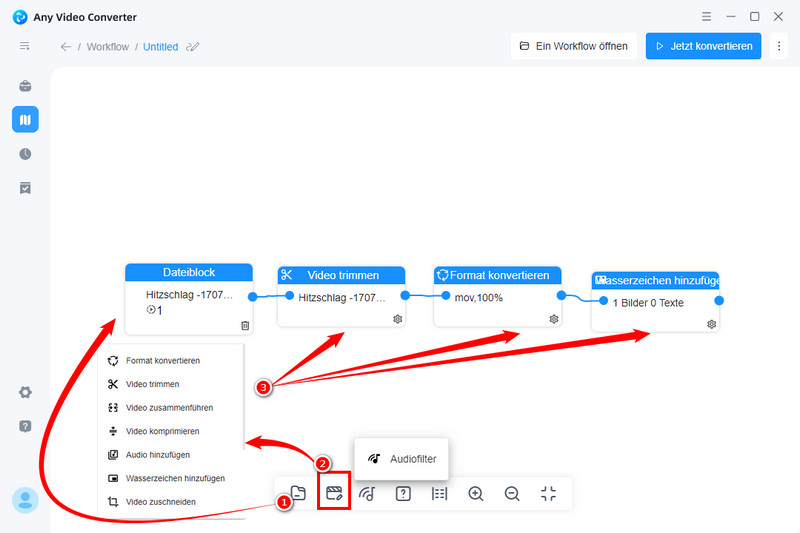Viewport: 800px width, 533px height.
Task: Click input connector of Format konvertieren node
Action: pyautogui.click(x=445, y=295)
